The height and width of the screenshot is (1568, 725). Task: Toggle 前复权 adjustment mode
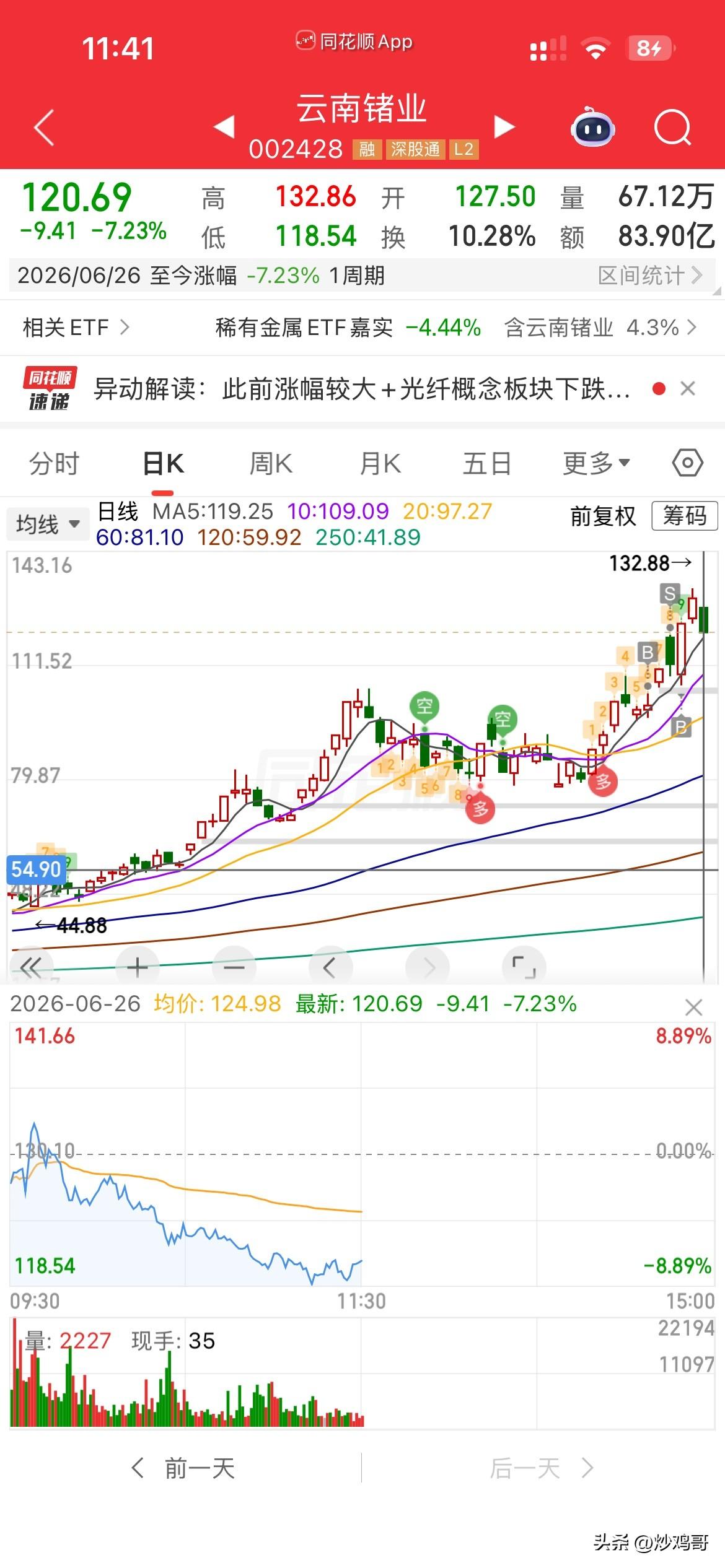pyautogui.click(x=603, y=516)
